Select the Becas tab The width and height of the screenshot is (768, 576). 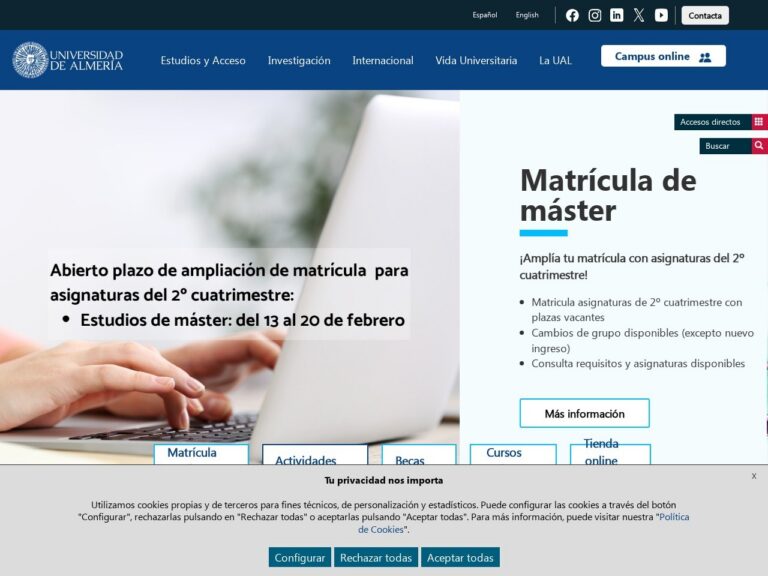pos(410,460)
